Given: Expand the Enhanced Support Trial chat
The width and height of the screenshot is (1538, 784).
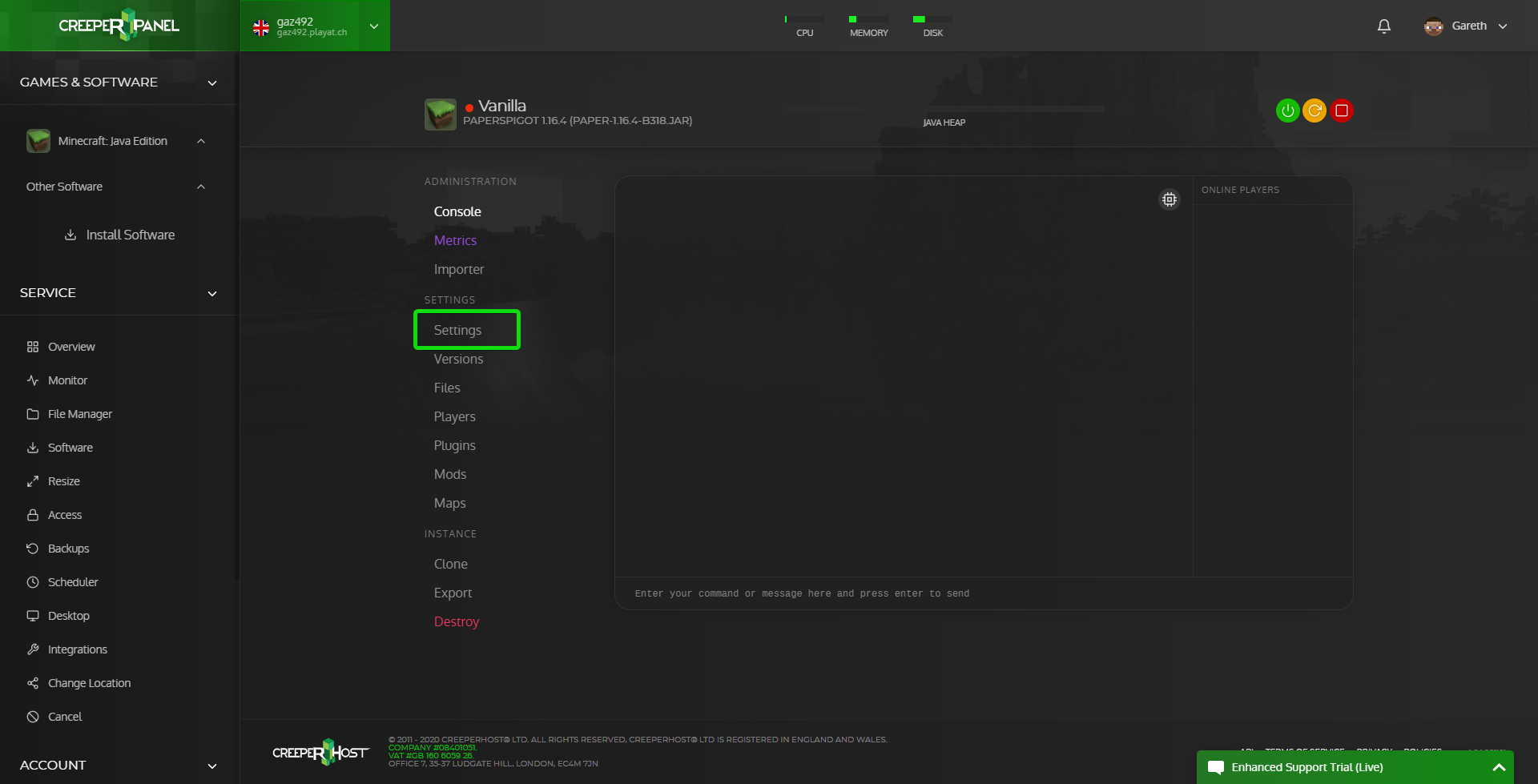Looking at the screenshot, I should pos(1499,767).
